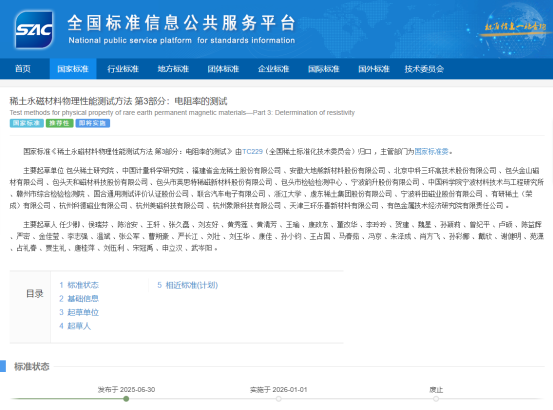Jump to 基础信息 section link
This screenshot has height=410, width=553.
79,299
